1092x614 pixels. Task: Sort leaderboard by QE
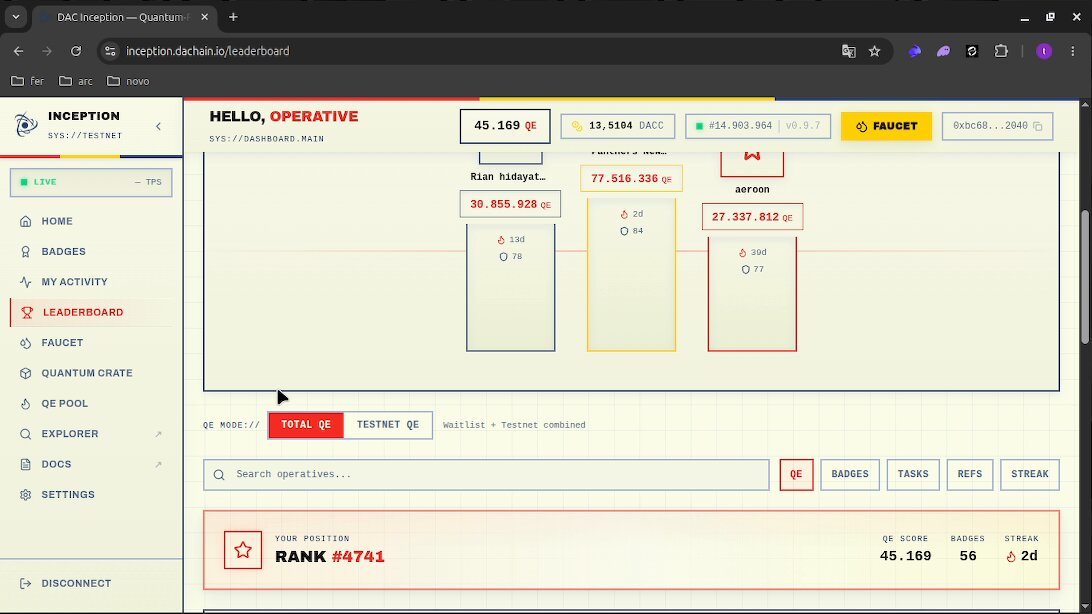(x=796, y=474)
